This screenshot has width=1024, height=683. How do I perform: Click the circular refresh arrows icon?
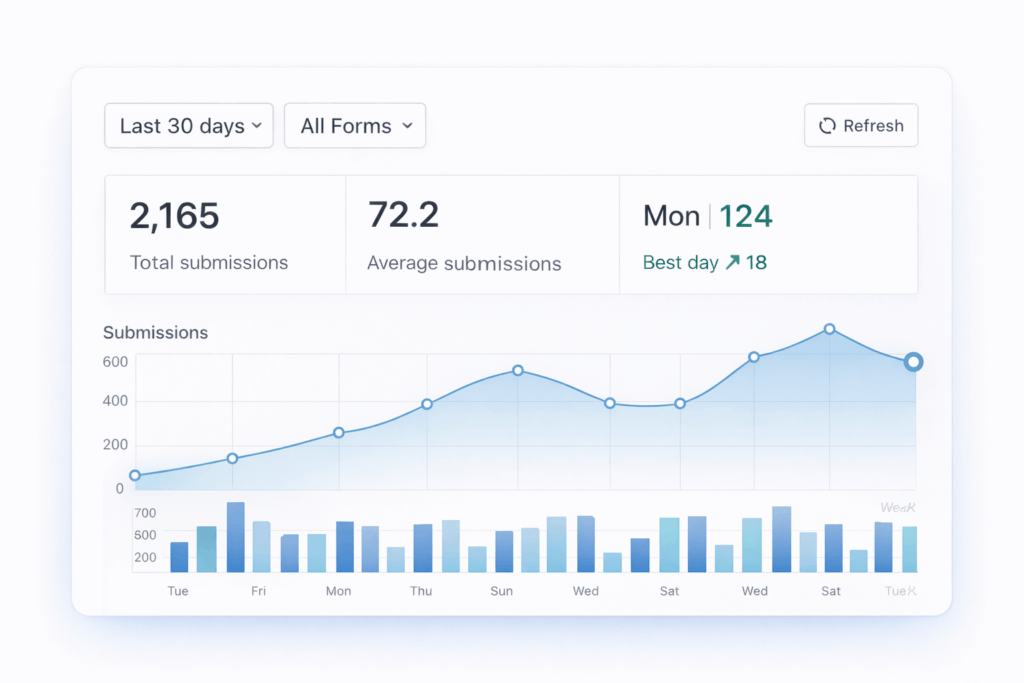[x=827, y=126]
